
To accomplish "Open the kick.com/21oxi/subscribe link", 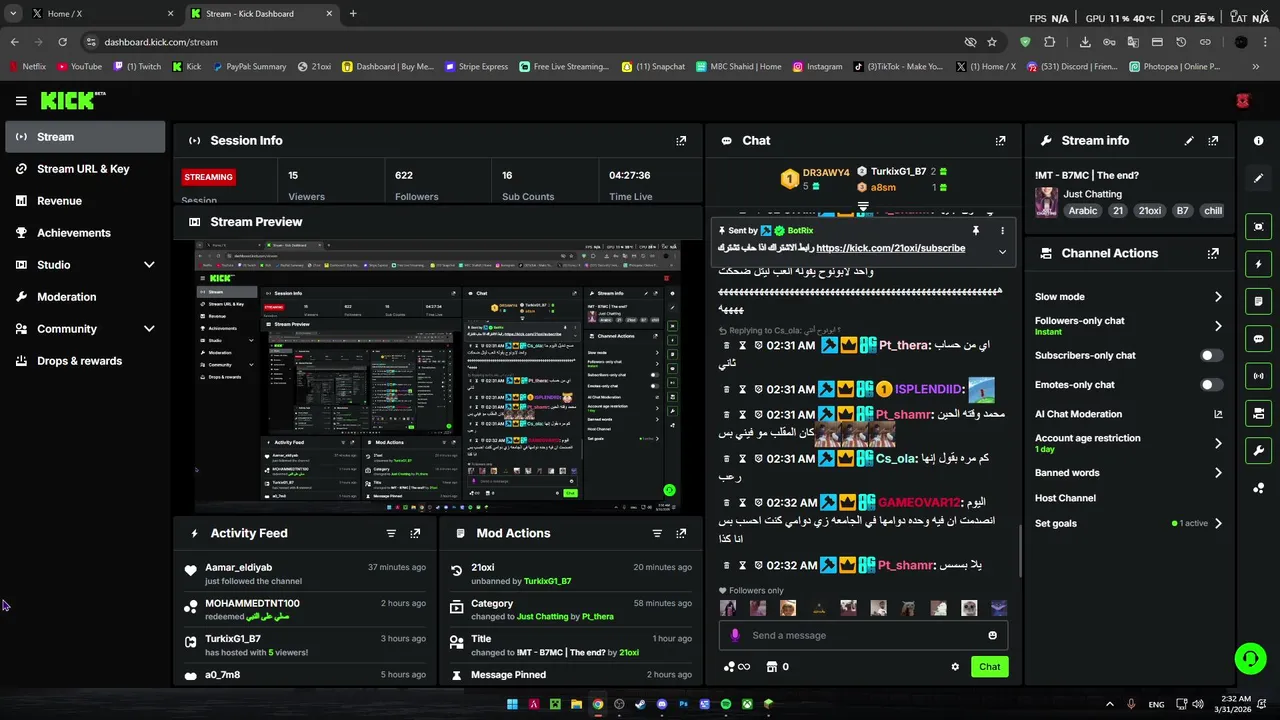I will point(890,248).
